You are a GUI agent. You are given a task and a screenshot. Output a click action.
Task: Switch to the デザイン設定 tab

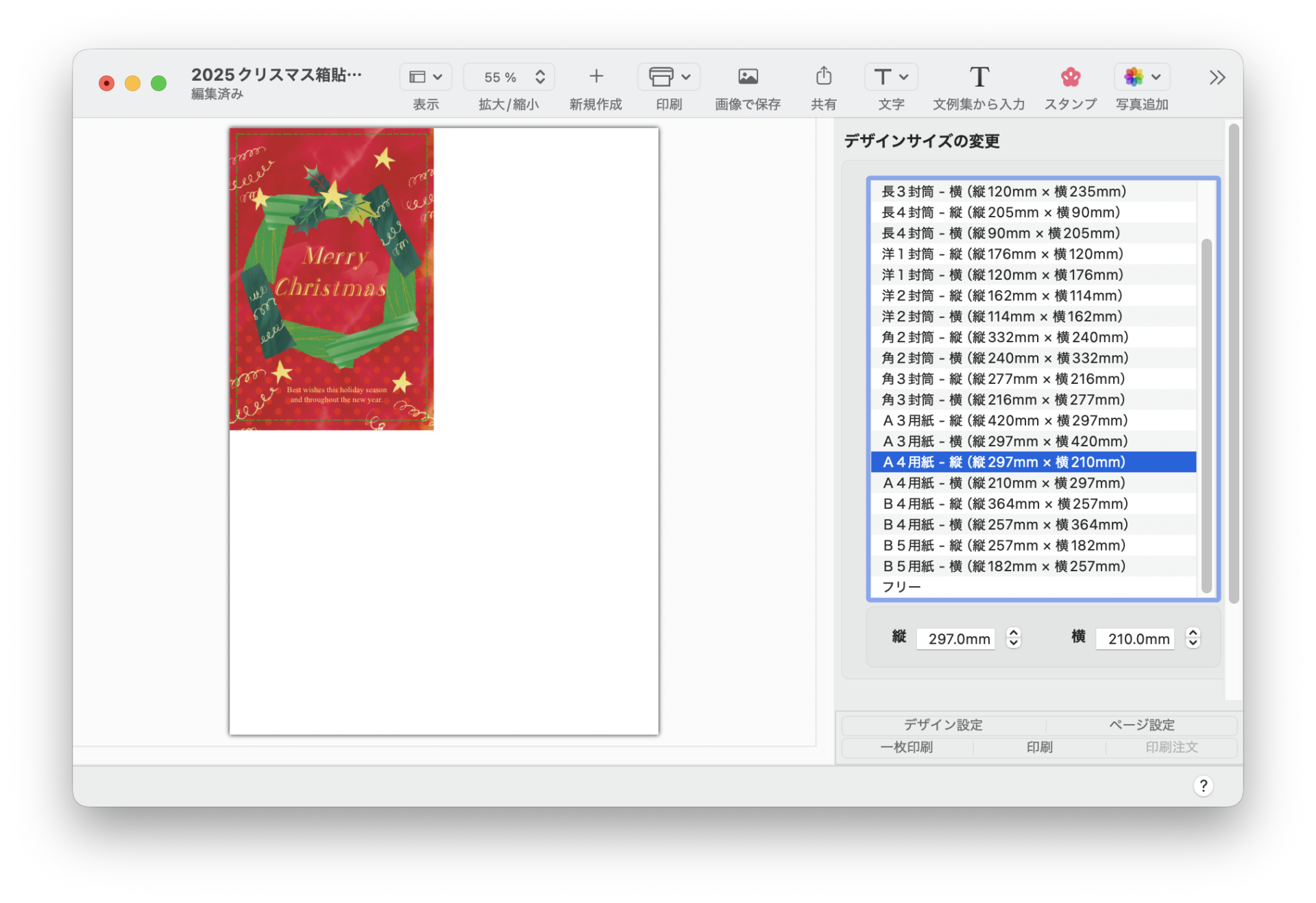pyautogui.click(x=942, y=725)
